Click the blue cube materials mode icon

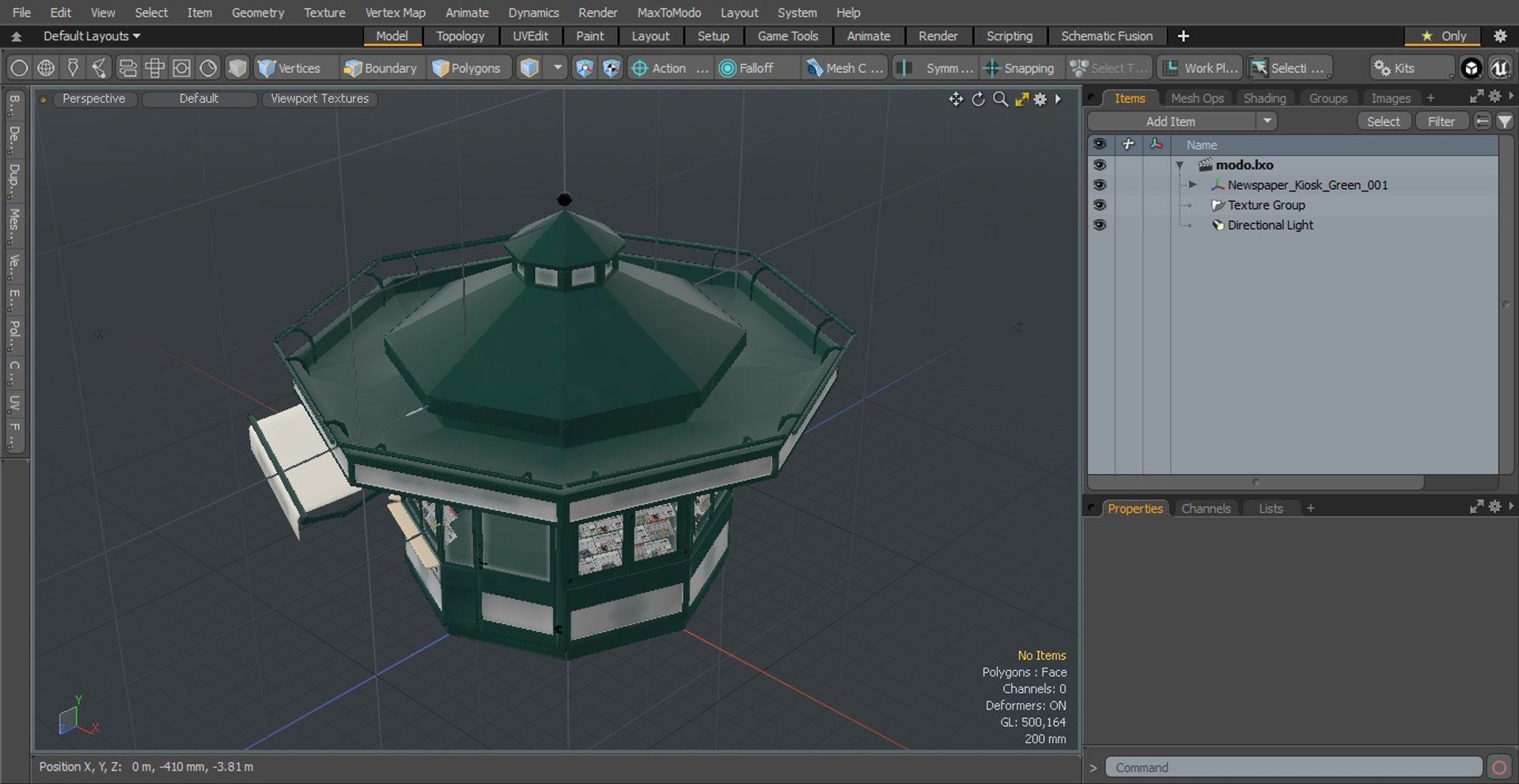[529, 68]
